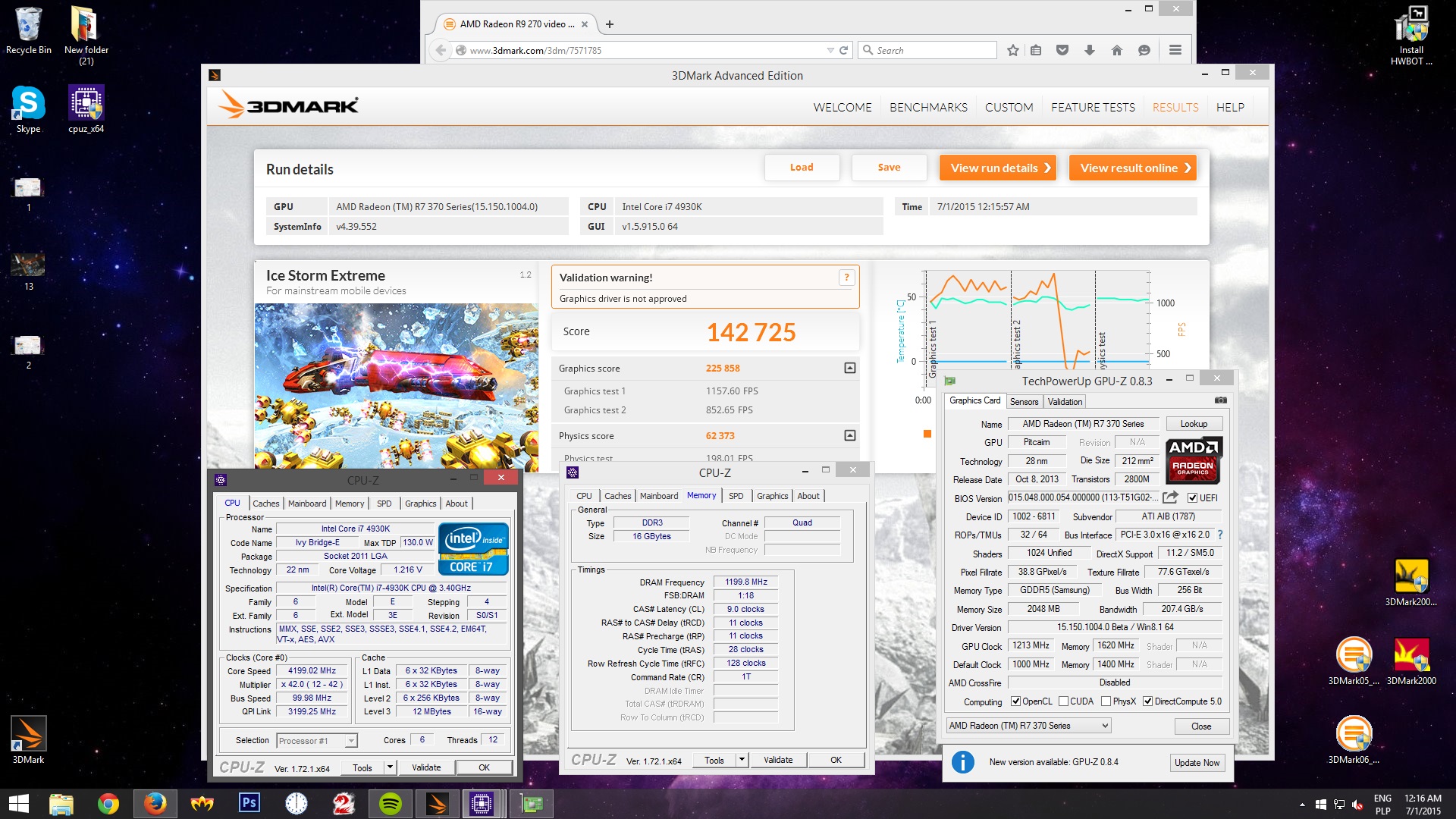Open the Recycle Bin desktop icon

tap(29, 30)
